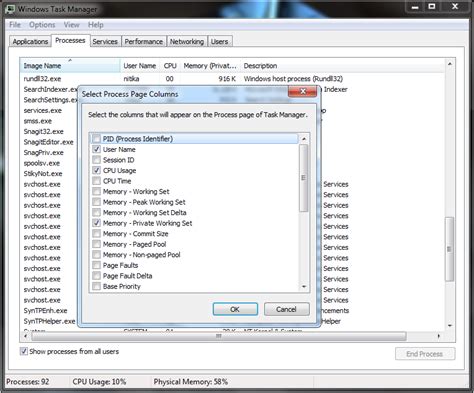Switch to the Applications tab
The width and height of the screenshot is (474, 393).
[30, 42]
